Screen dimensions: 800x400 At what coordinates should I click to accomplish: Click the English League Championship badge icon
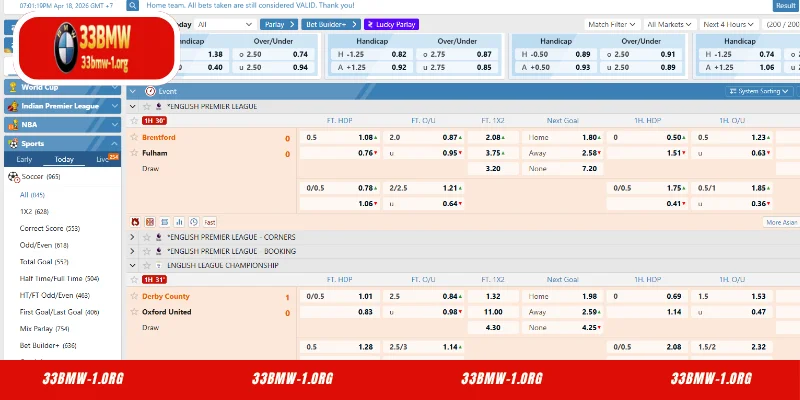point(159,266)
